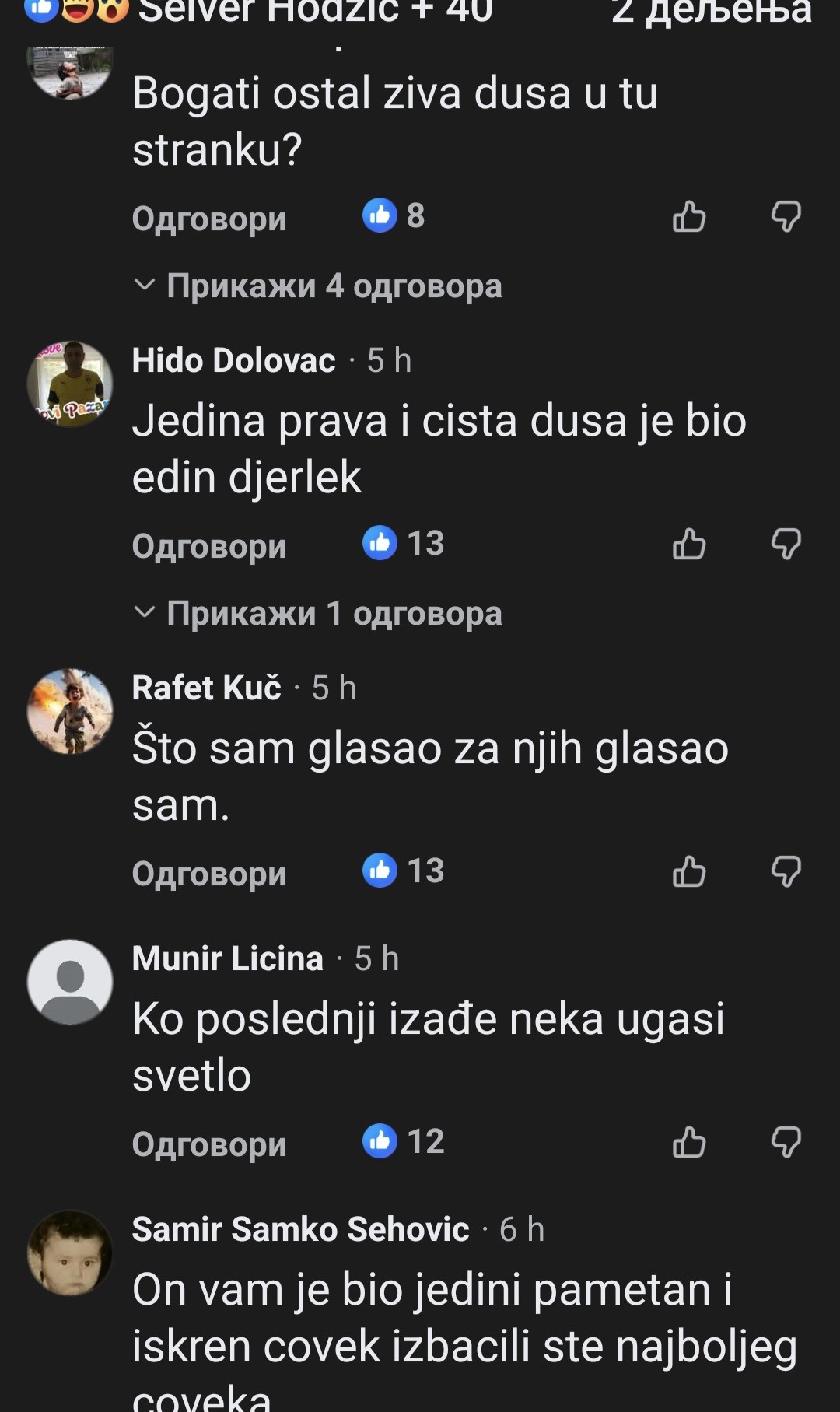This screenshot has height=1412, width=840.
Task: Open Hido Dolovac's profile picture
Action: [70, 384]
